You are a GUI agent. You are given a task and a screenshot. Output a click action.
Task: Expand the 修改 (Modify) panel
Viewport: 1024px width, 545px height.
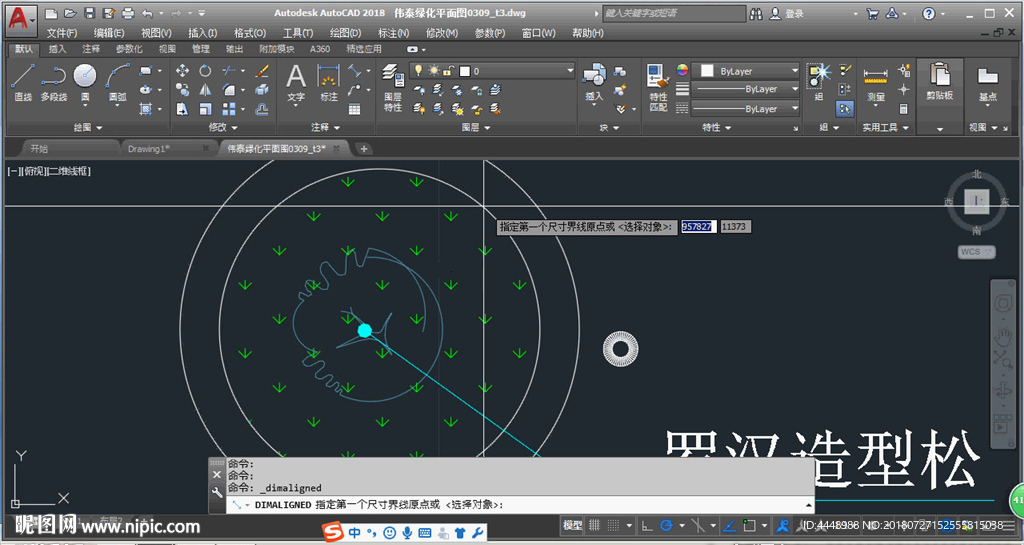pyautogui.click(x=222, y=128)
